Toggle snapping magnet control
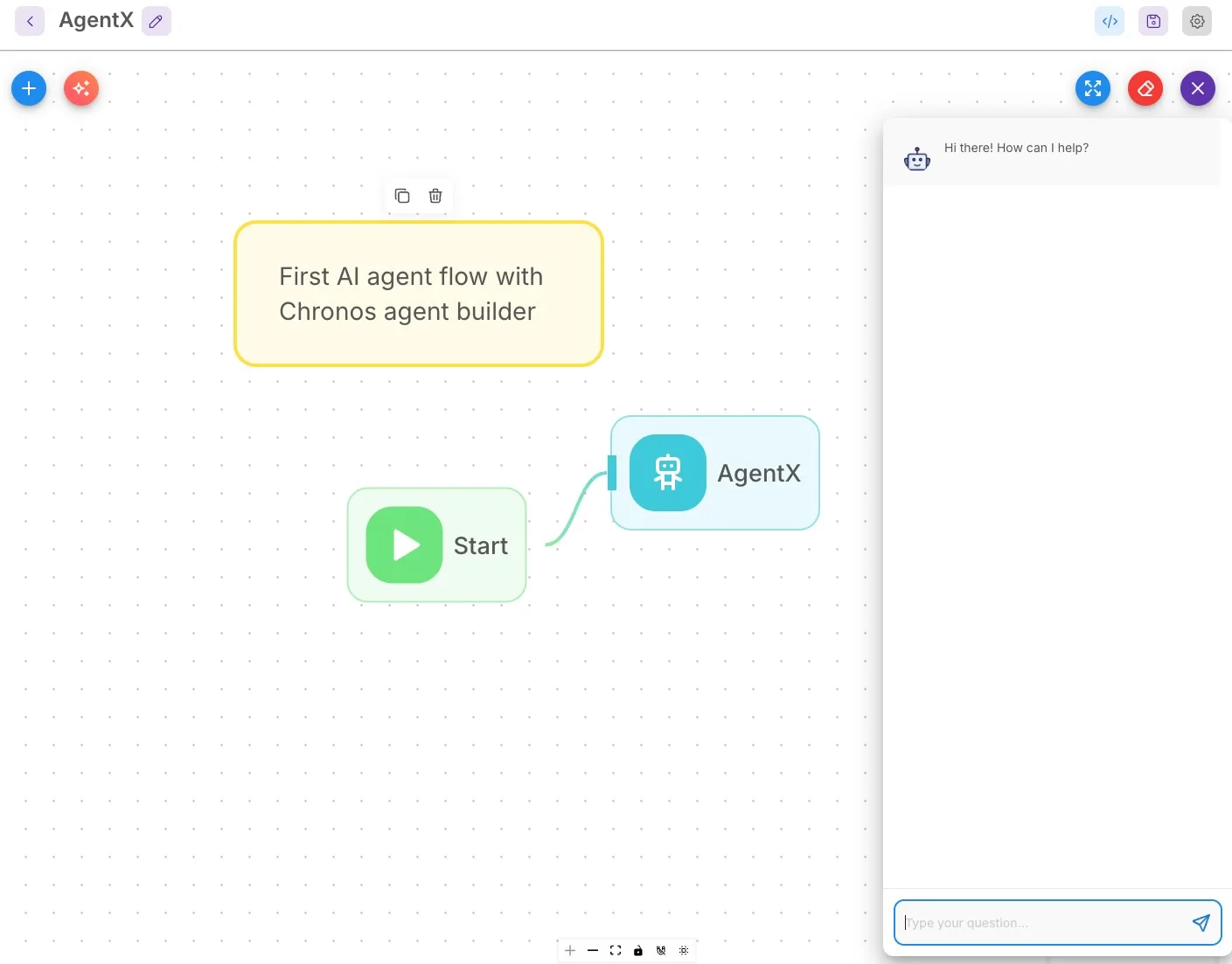Image resolution: width=1232 pixels, height=964 pixels. 661,950
